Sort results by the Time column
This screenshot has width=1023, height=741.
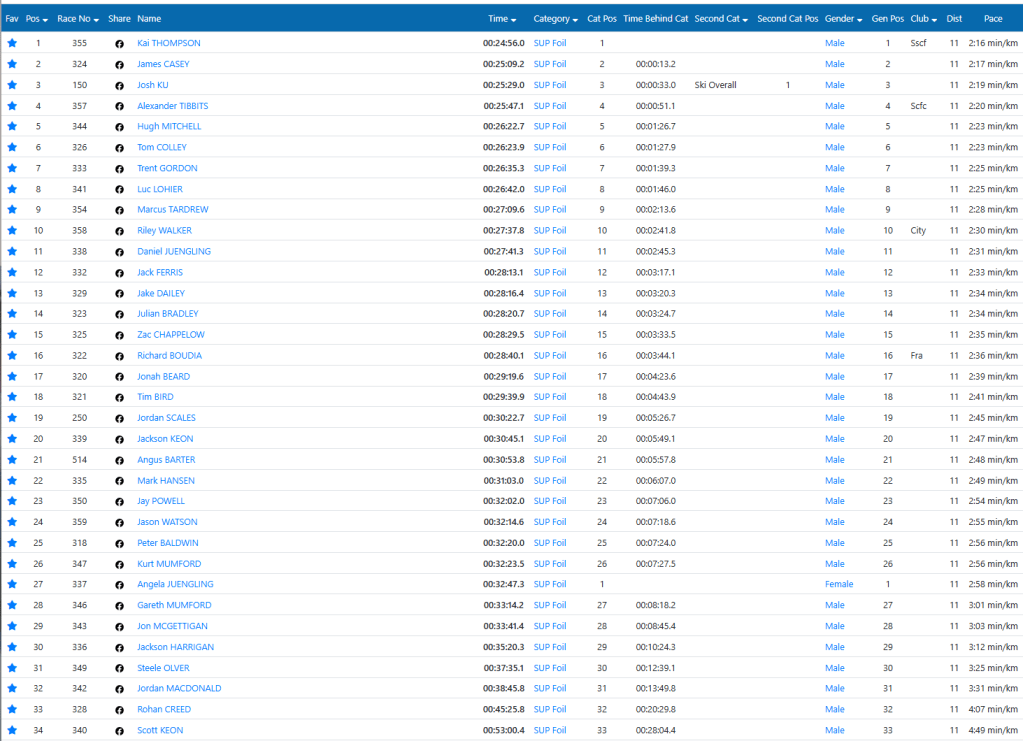pos(501,19)
